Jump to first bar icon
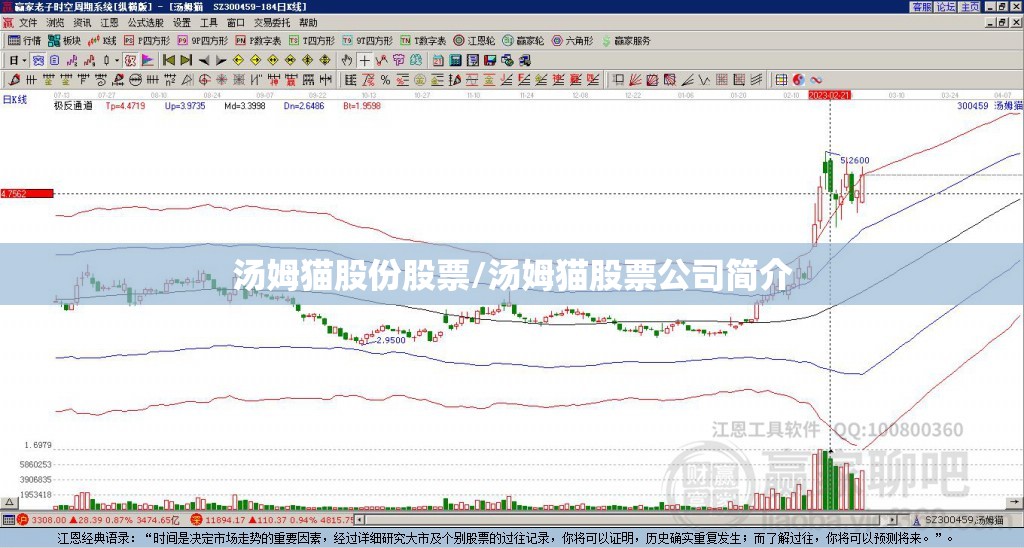 (169, 61)
